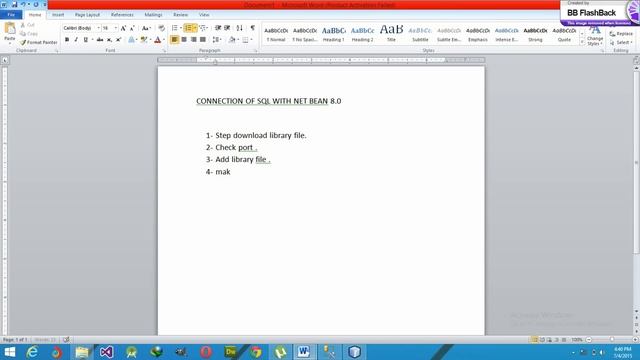Toggle Superscript formatting

118,40
